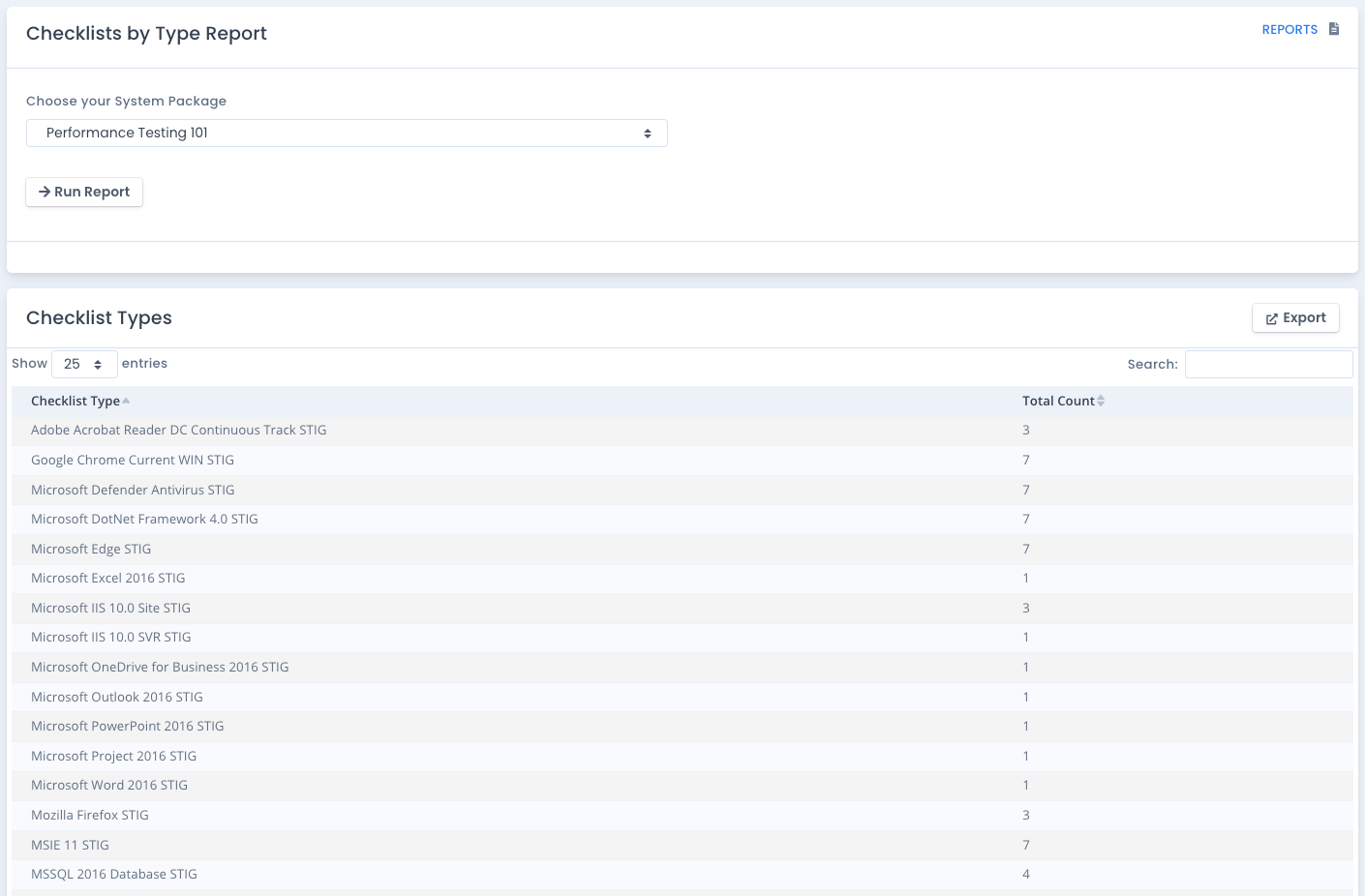Open the System Package dropdown
This screenshot has width=1365, height=896.
point(347,134)
